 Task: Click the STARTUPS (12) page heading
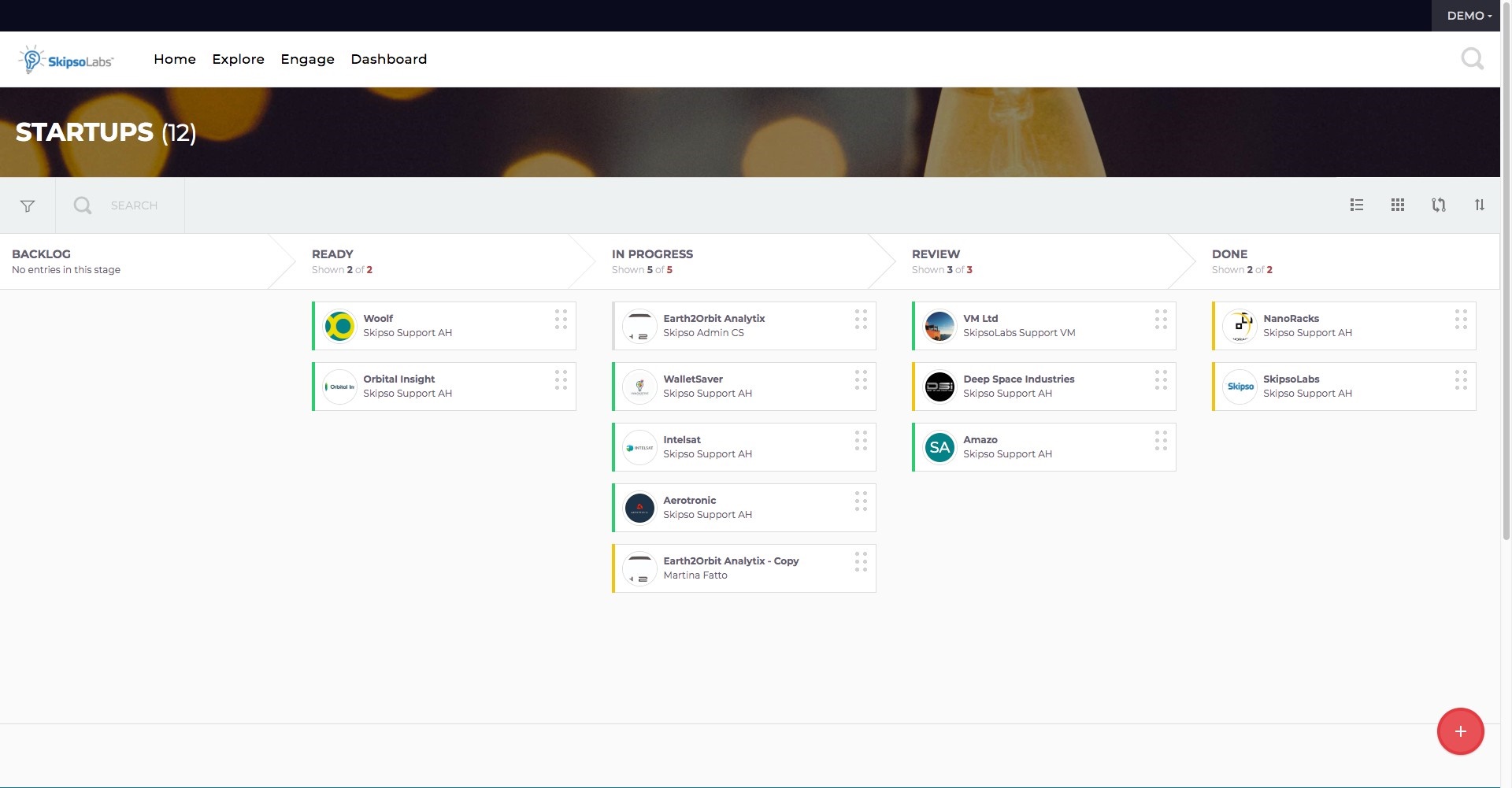106,132
